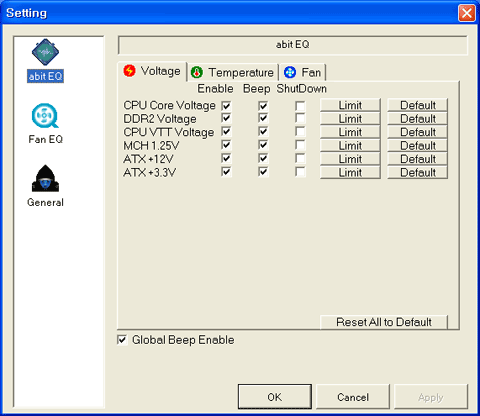Click the MCH 1.25V label
The height and width of the screenshot is (416, 480).
tap(151, 146)
